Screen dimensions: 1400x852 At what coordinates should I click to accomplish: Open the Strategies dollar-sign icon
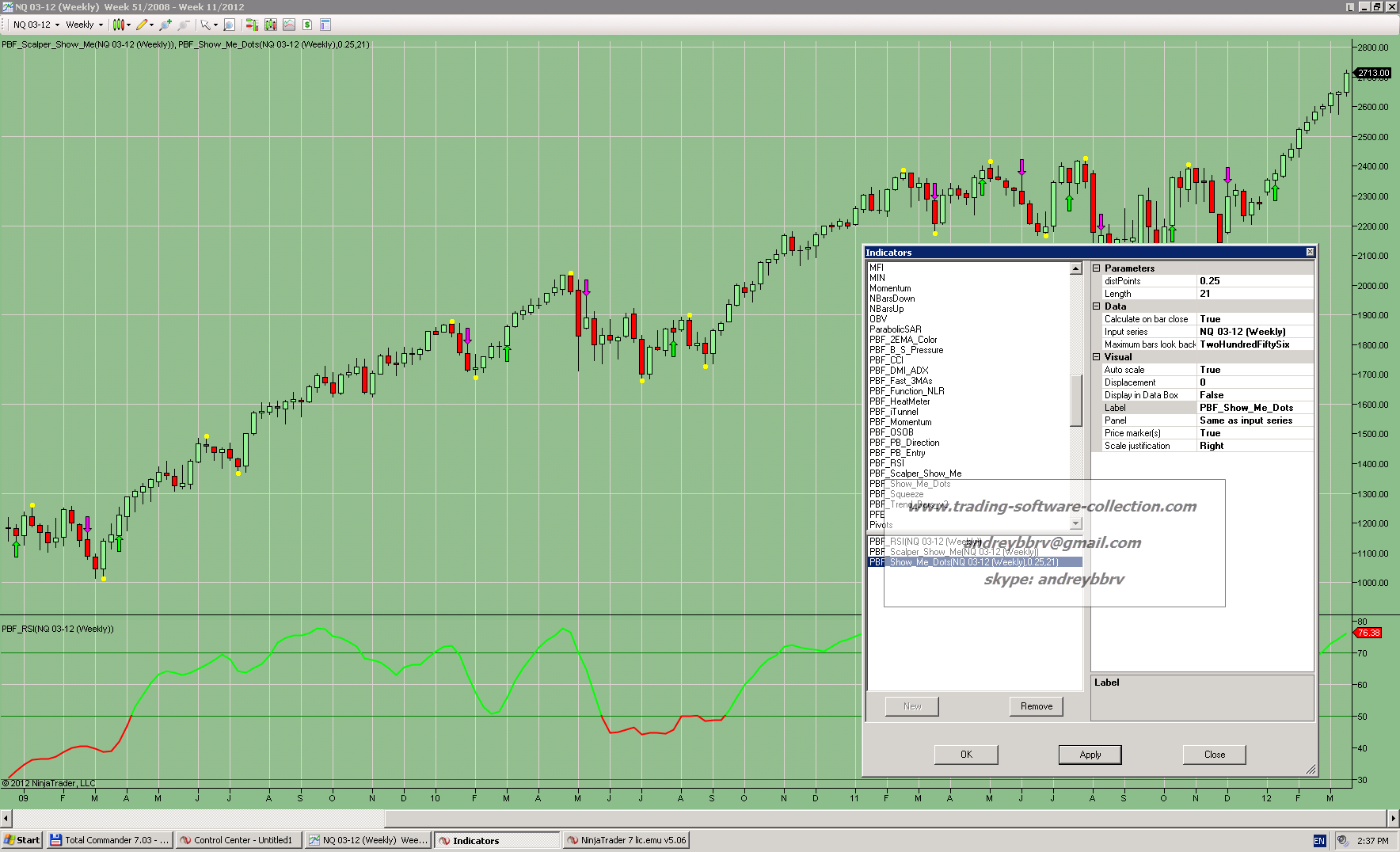click(x=307, y=25)
